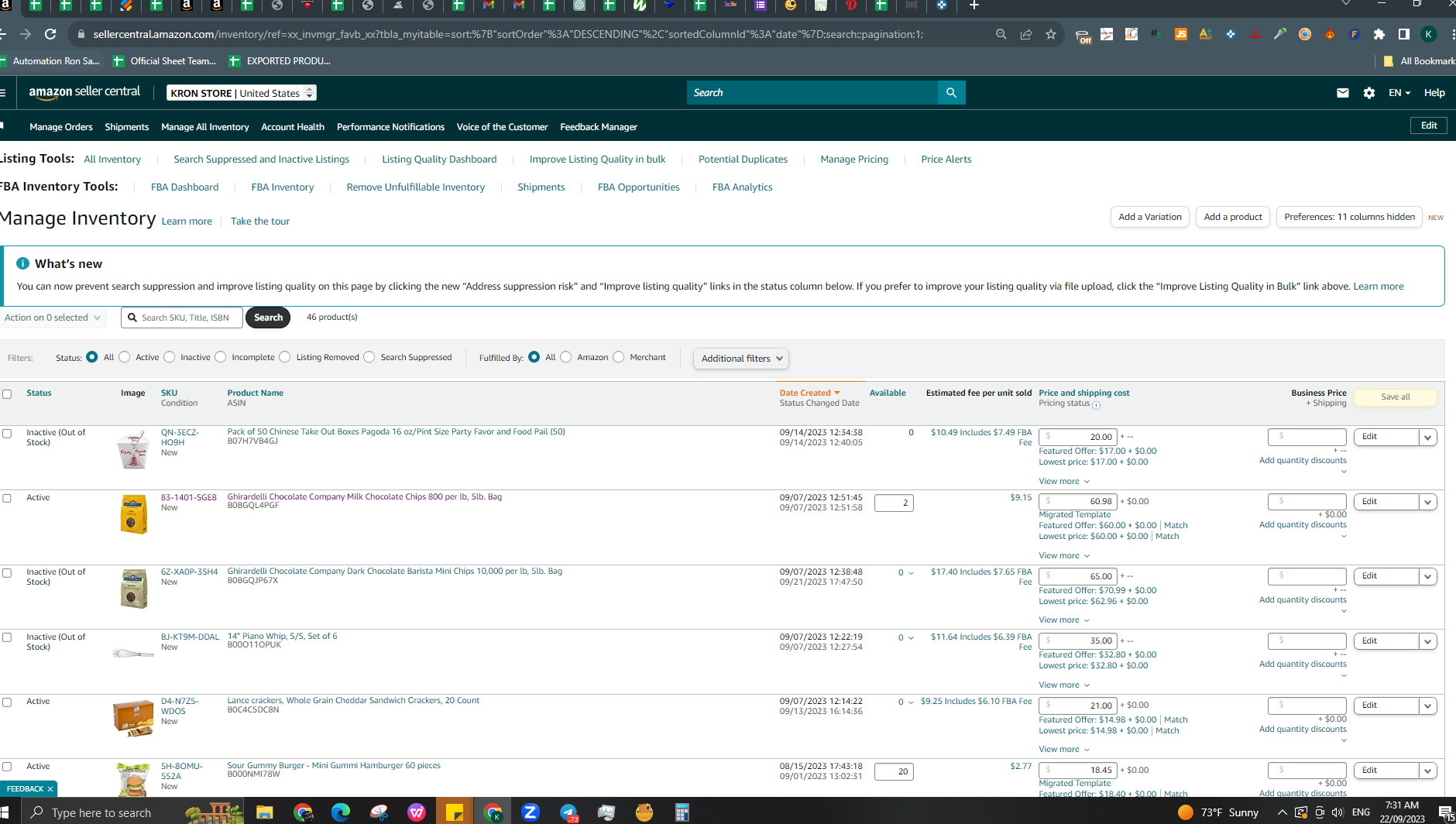Open the IP Alert extension
Image resolution: width=1456 pixels, height=824 pixels.
pos(1255,34)
